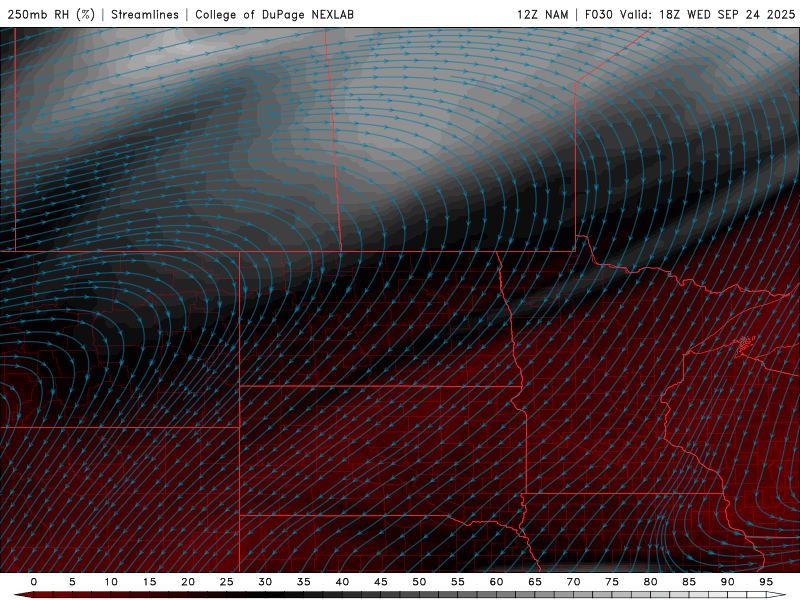This screenshot has width=800, height=600.
Task: Click the "90" color scale label
Action: 727,582
